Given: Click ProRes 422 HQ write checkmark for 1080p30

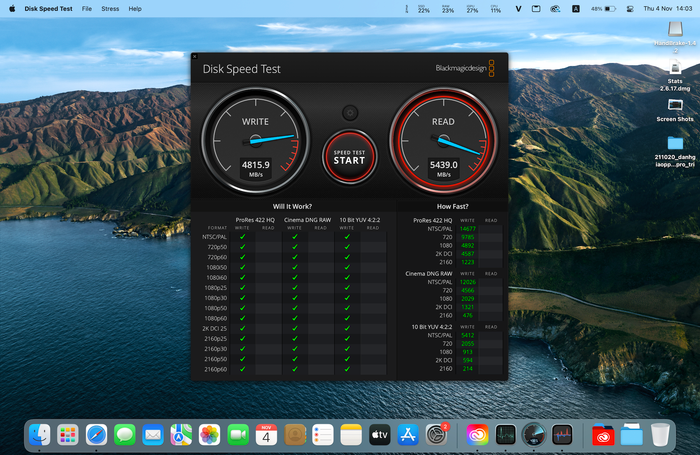Looking at the screenshot, I should point(242,298).
